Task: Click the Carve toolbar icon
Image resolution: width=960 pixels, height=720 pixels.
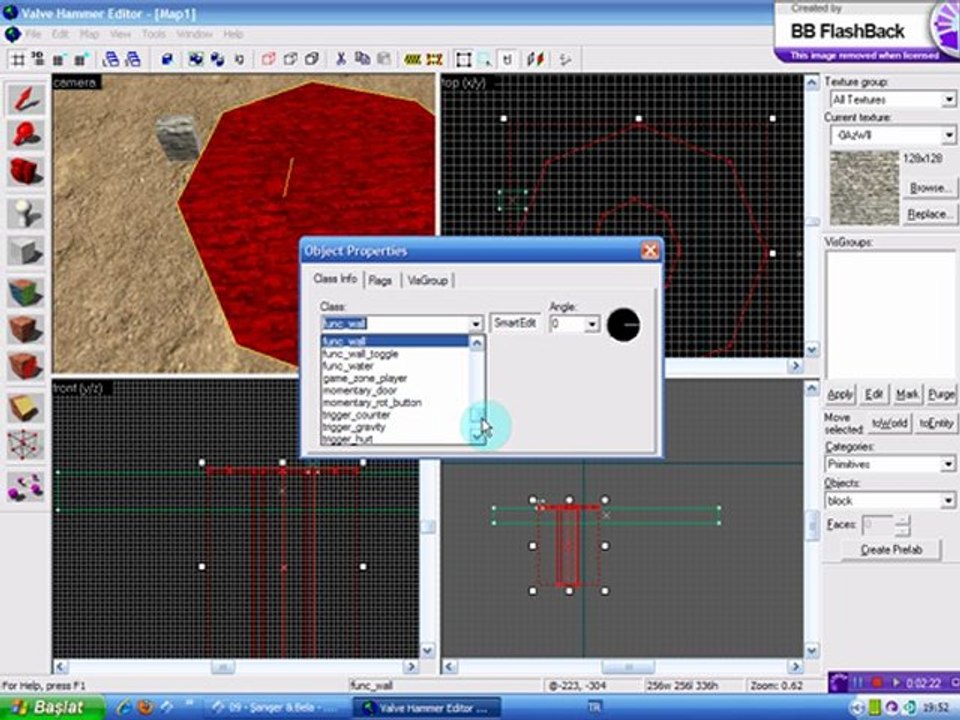Action: point(167,59)
